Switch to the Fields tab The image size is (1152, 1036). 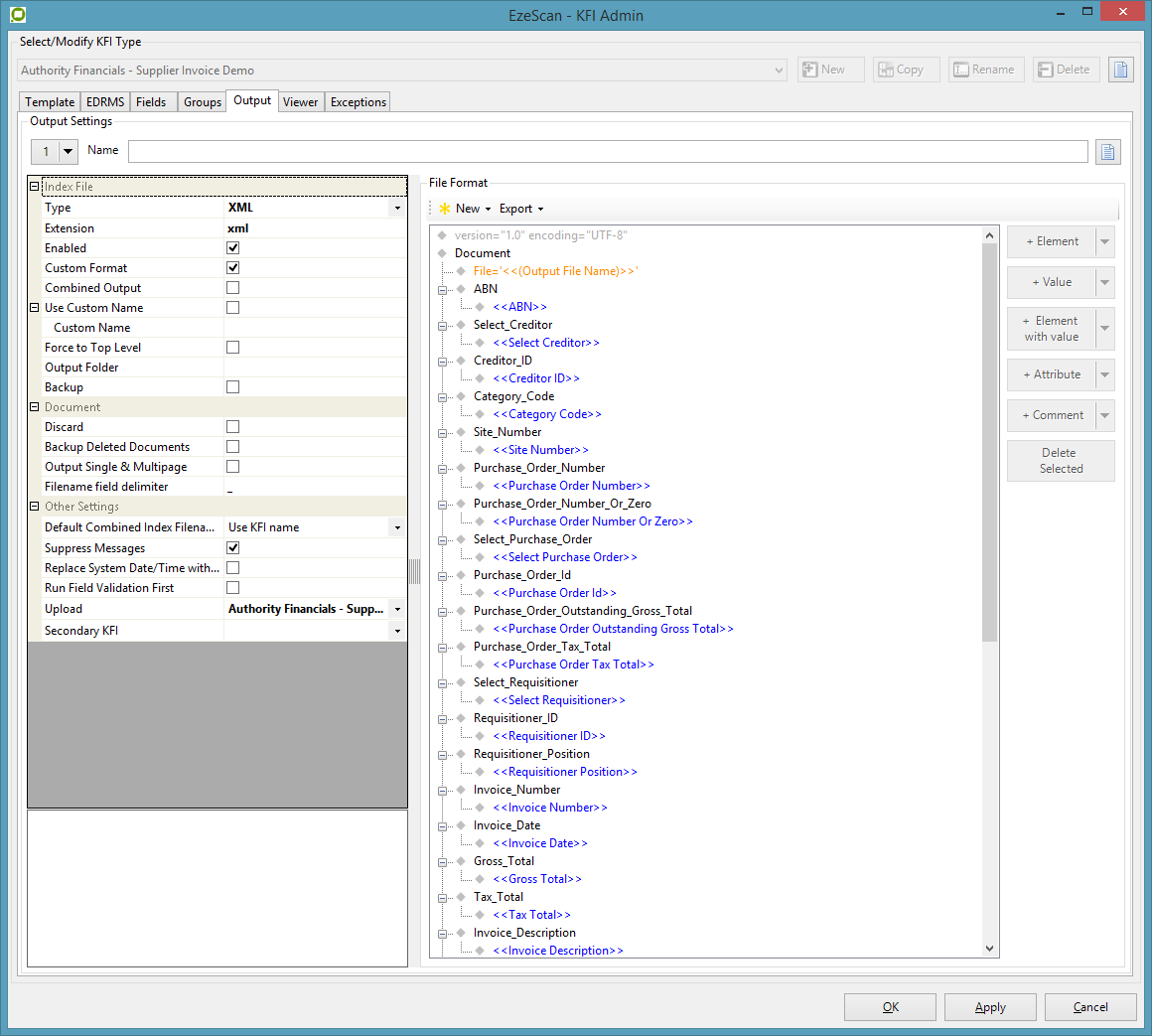(151, 102)
